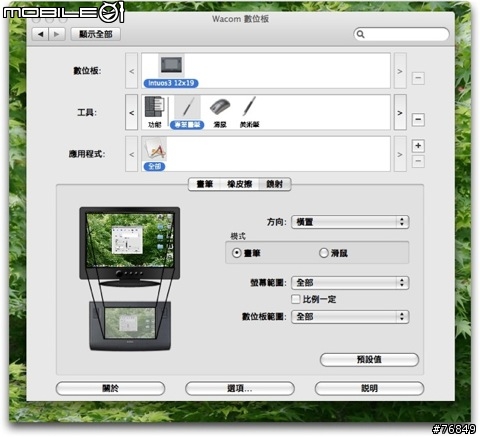Viewport: 480px width, 437px height.
Task: Open the 方向 orientation dropdown
Action: 350,222
